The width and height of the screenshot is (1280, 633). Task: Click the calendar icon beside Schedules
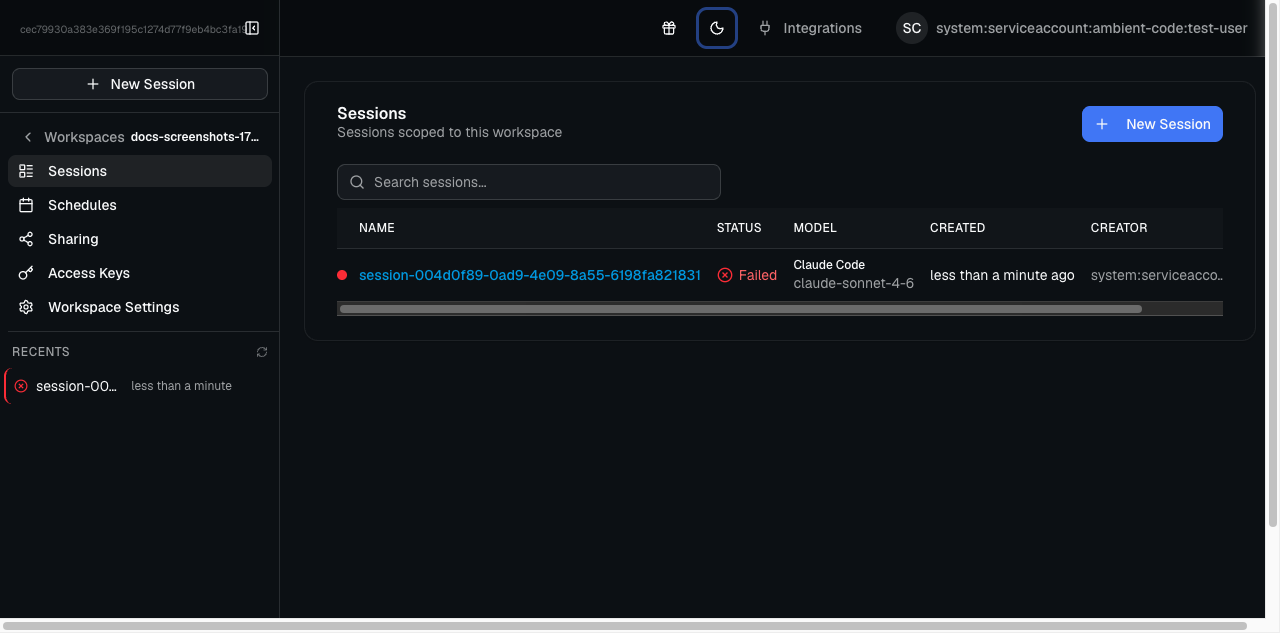tap(26, 205)
